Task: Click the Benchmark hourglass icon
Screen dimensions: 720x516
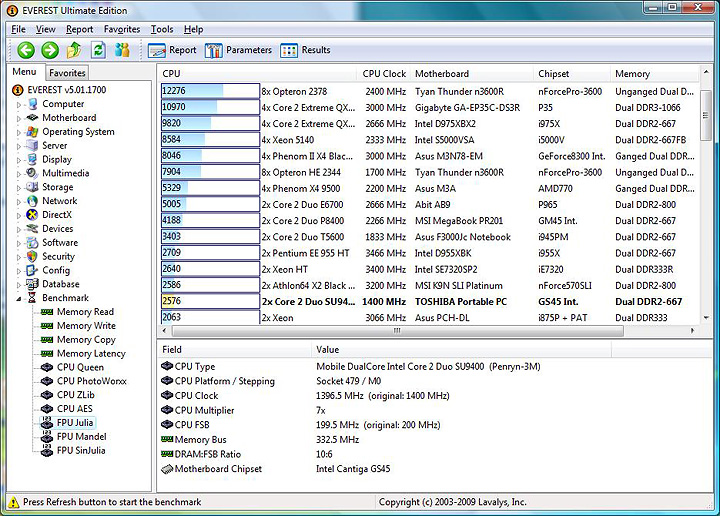Action: click(32, 298)
